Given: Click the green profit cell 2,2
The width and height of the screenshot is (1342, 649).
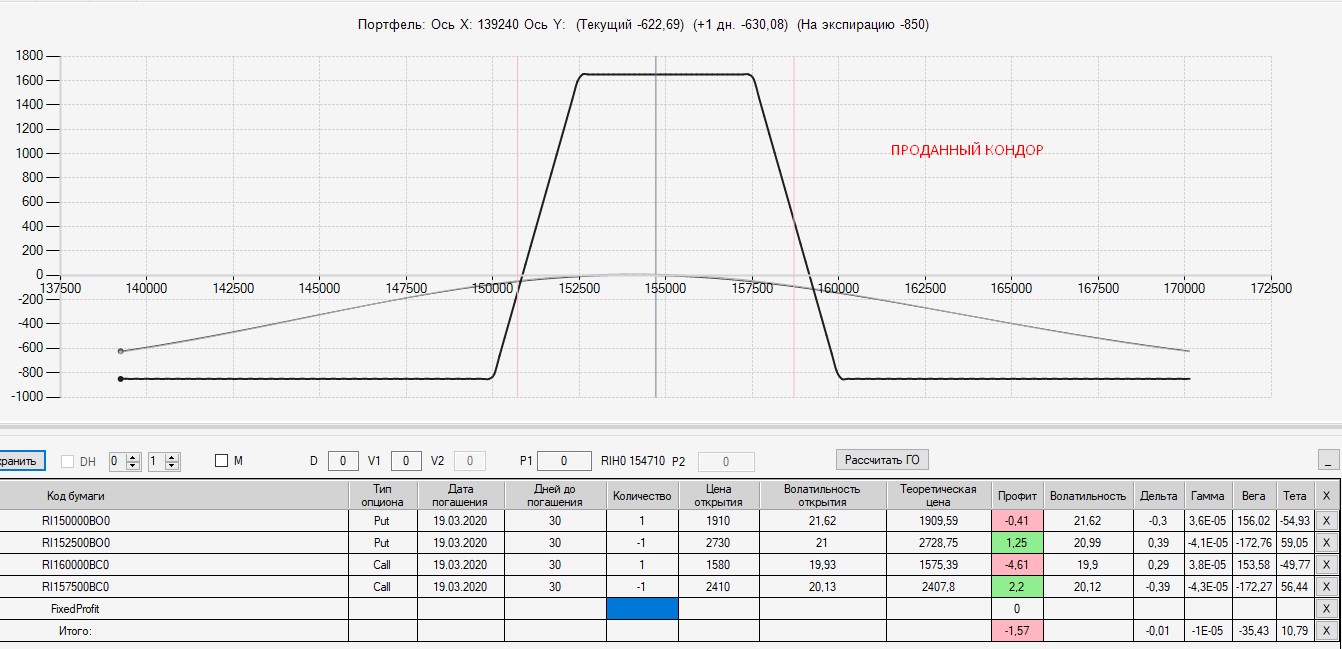Looking at the screenshot, I should [x=1017, y=587].
